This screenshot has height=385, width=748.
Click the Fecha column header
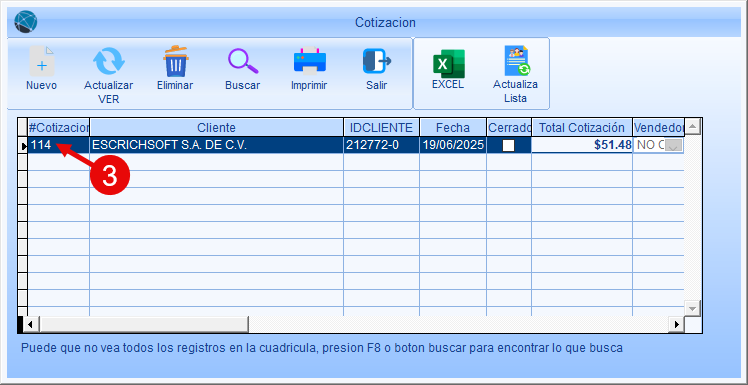[x=453, y=127]
